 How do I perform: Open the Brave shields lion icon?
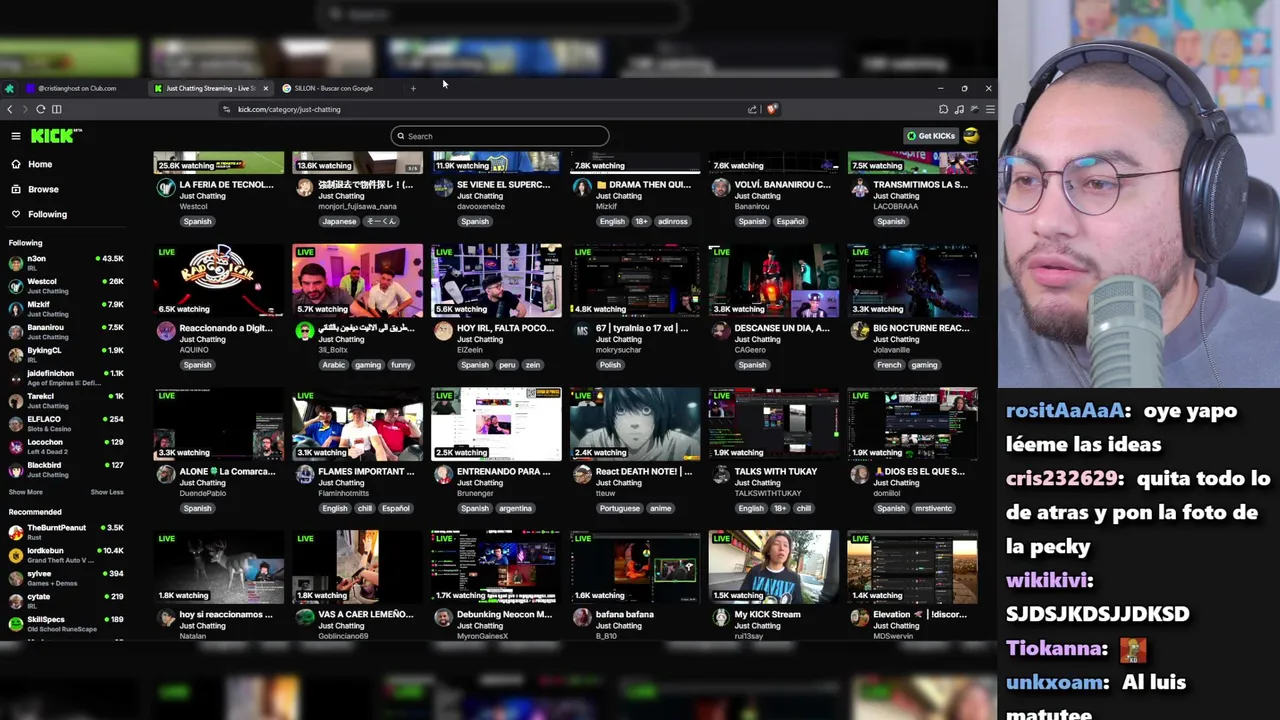point(772,109)
